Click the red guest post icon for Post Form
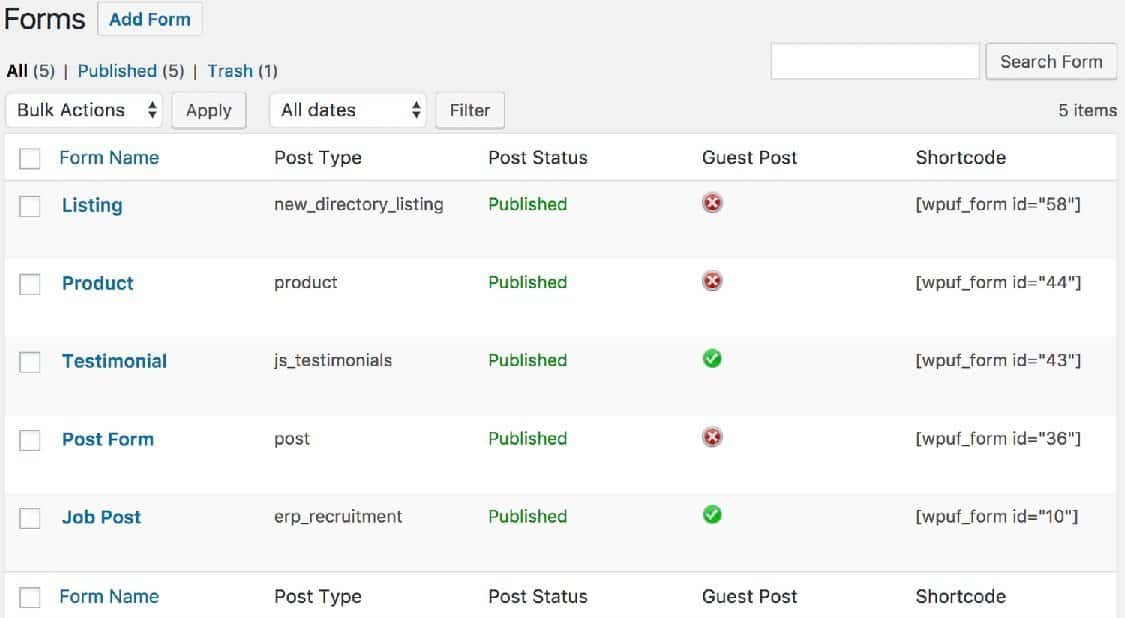The width and height of the screenshot is (1125, 618). pos(712,437)
